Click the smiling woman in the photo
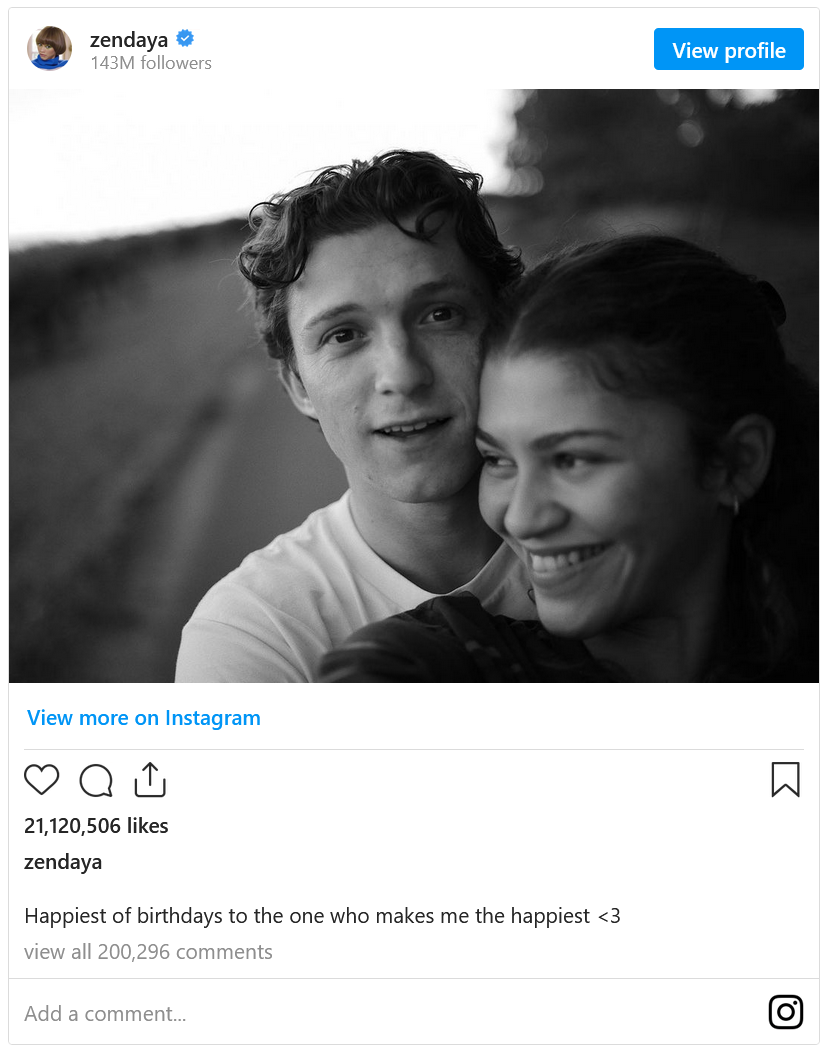Image resolution: width=827 pixels, height=1053 pixels. pyautogui.click(x=620, y=480)
